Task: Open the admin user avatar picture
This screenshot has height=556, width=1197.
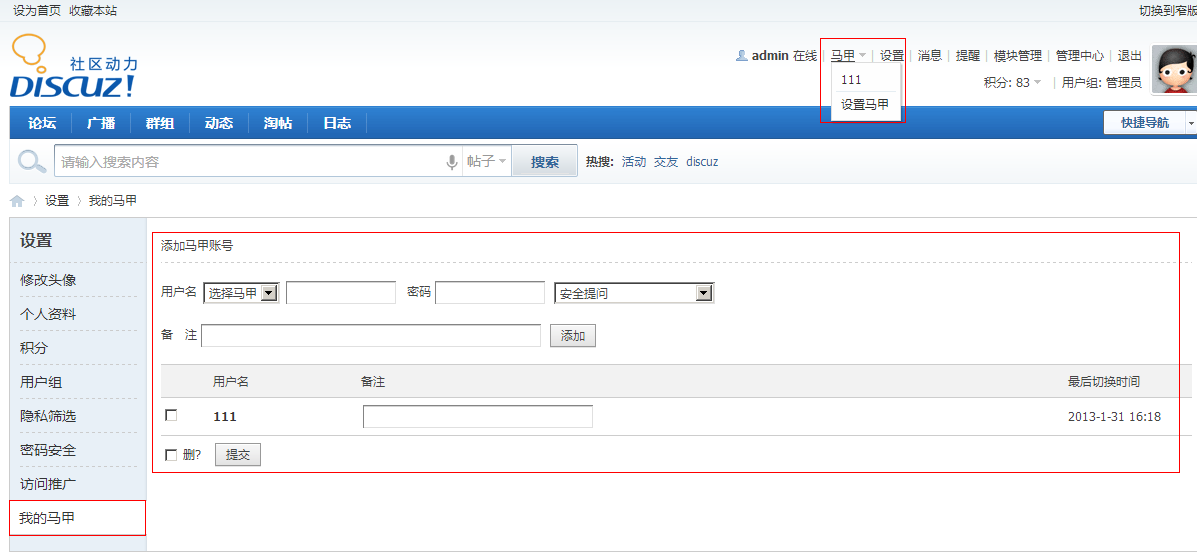Action: (x=1175, y=70)
